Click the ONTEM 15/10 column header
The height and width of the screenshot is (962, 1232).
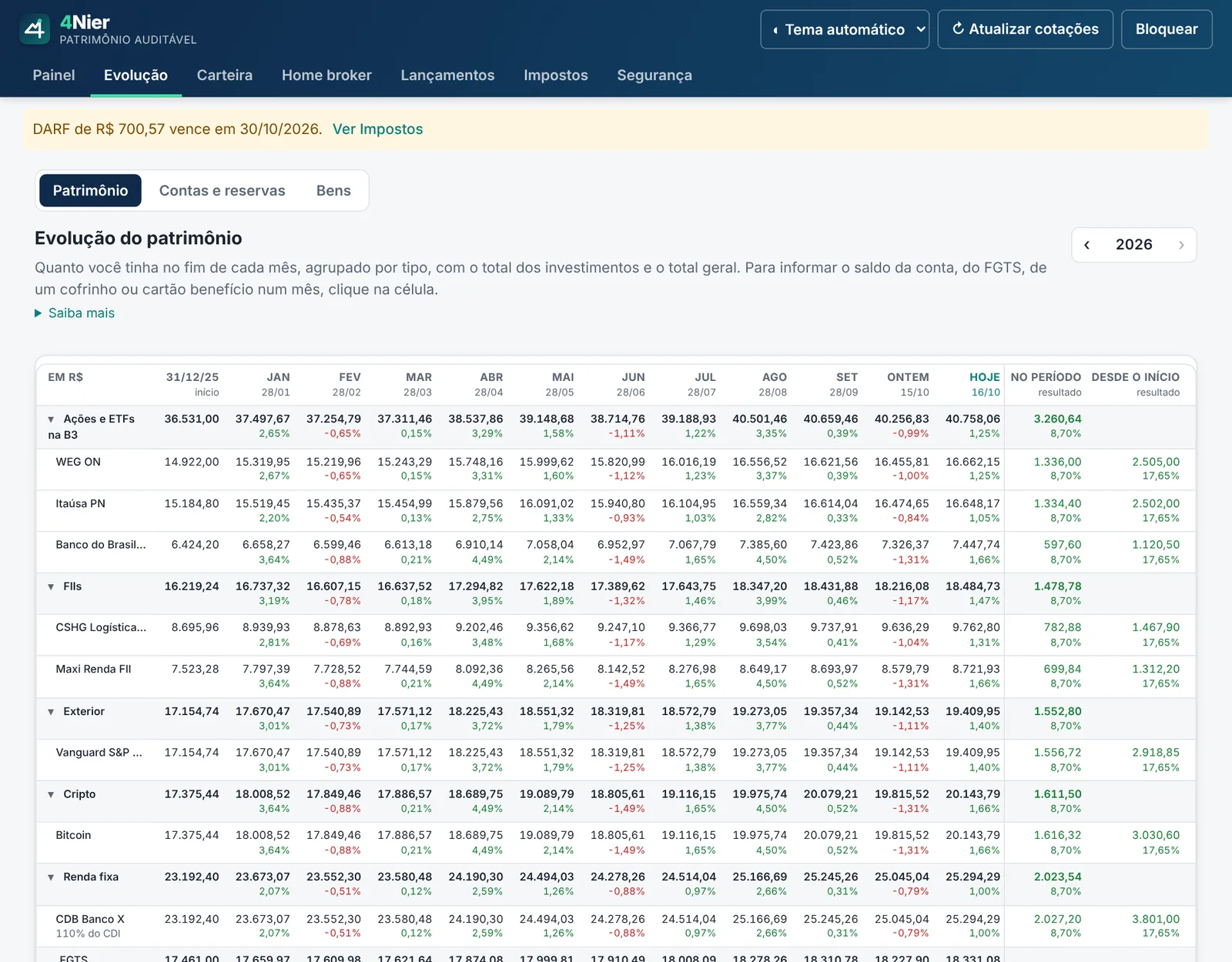pos(908,384)
